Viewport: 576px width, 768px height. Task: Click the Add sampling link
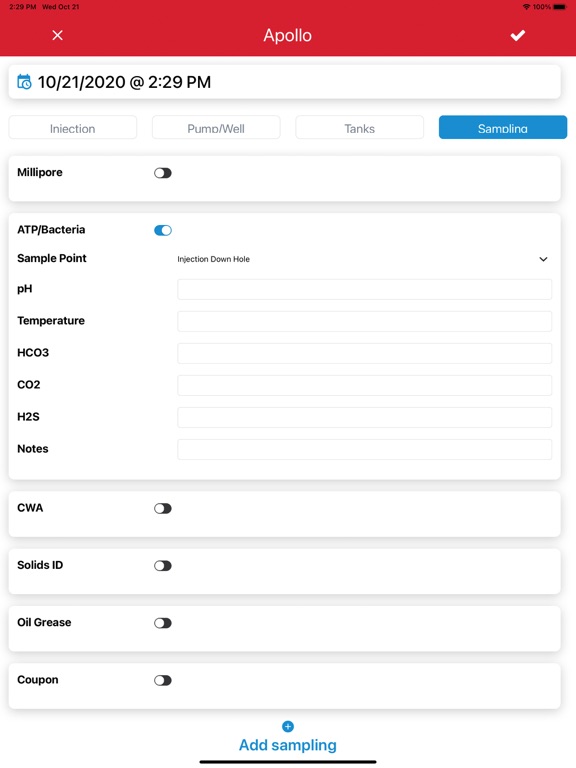pyautogui.click(x=288, y=745)
